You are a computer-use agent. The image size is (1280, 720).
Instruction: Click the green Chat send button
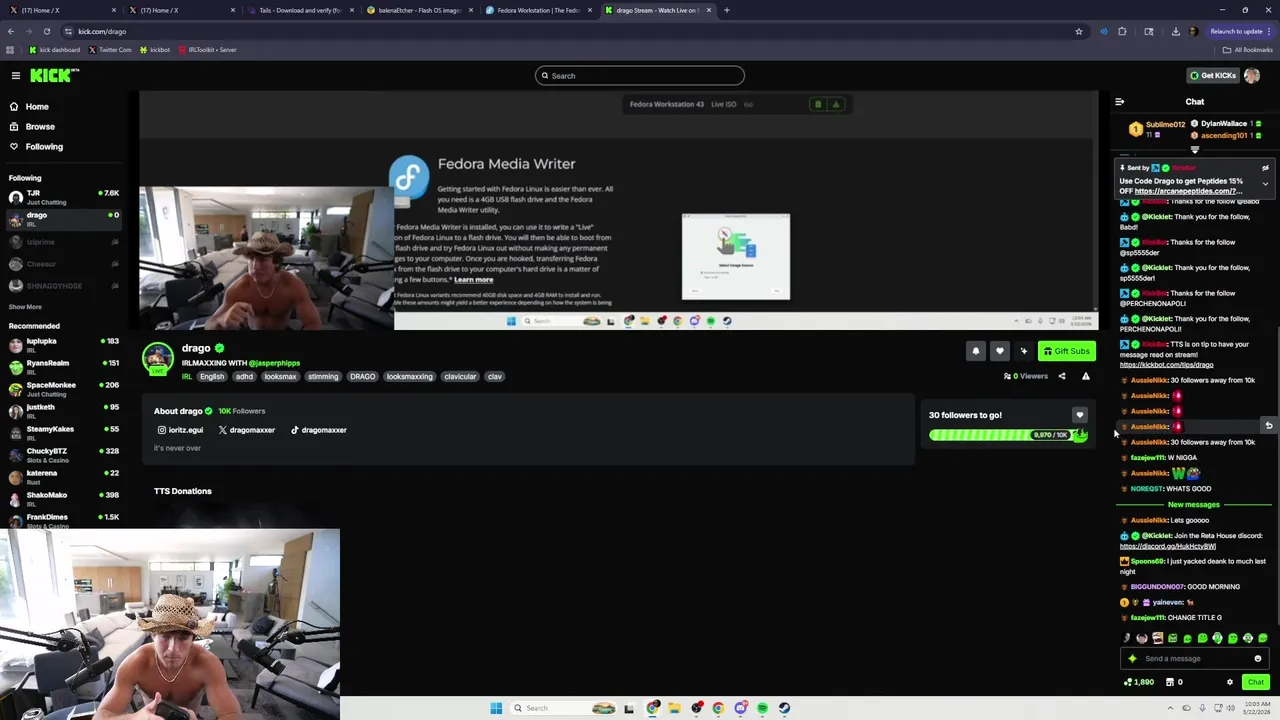(1256, 682)
